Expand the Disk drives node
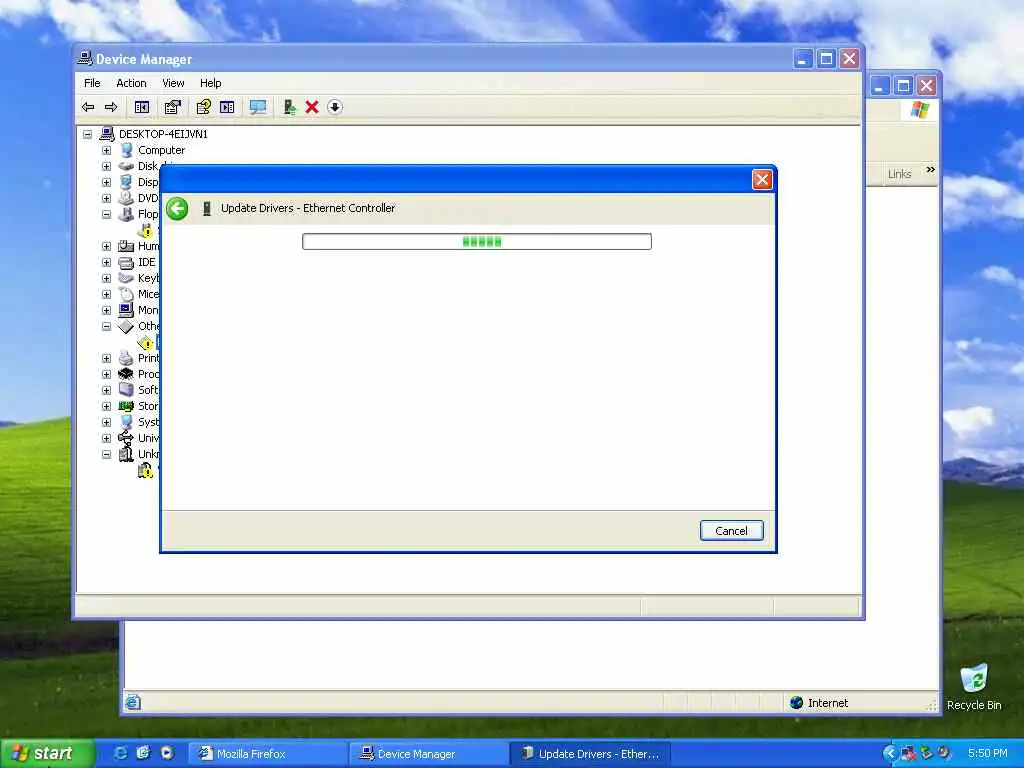The width and height of the screenshot is (1024, 768). [106, 167]
